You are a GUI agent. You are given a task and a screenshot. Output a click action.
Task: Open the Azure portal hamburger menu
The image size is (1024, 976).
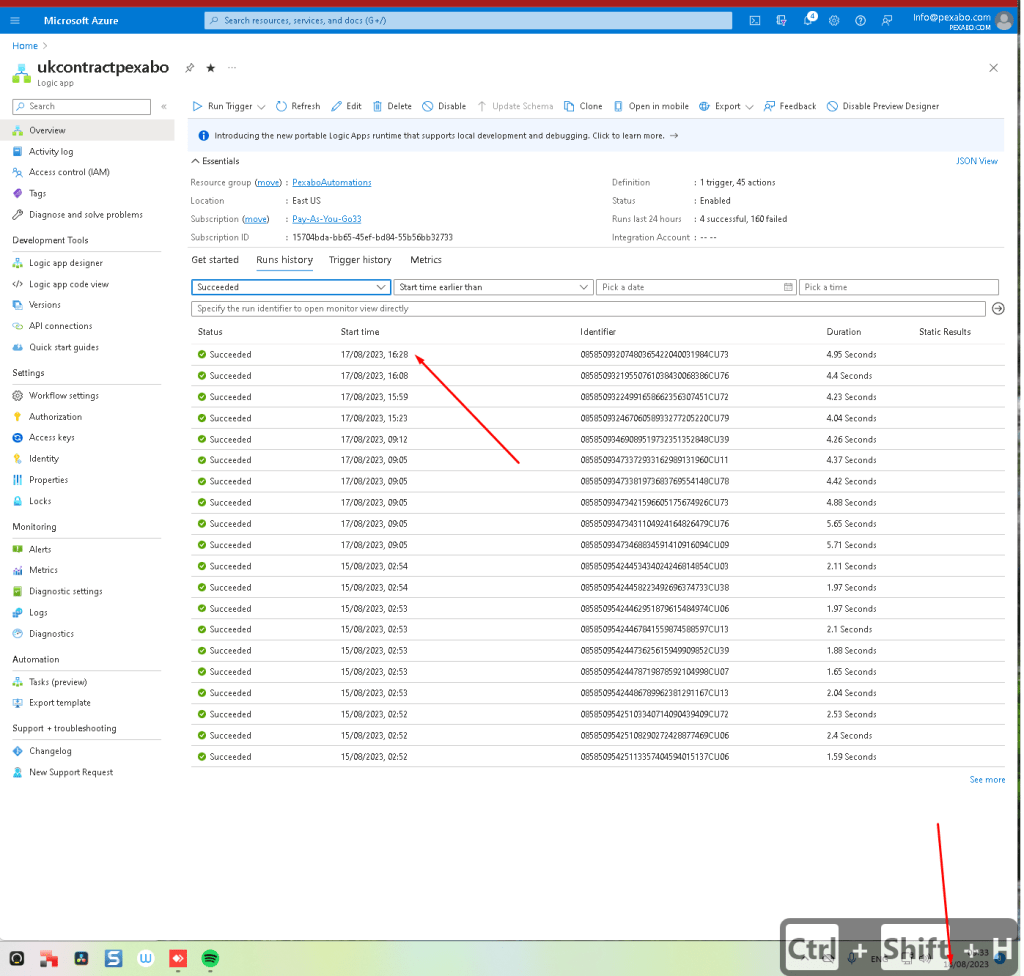tap(15, 20)
